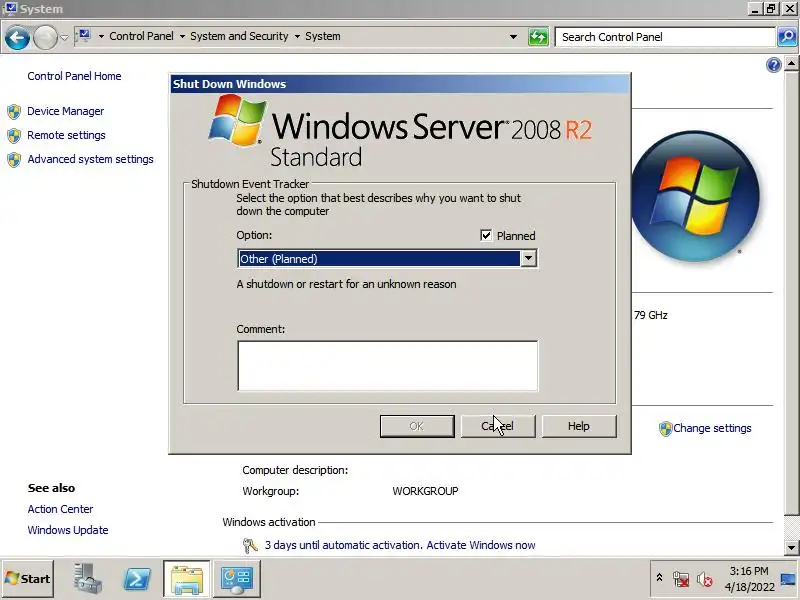Click the scroll up arrow
Image resolution: width=800 pixels, height=600 pixels.
[791, 64]
